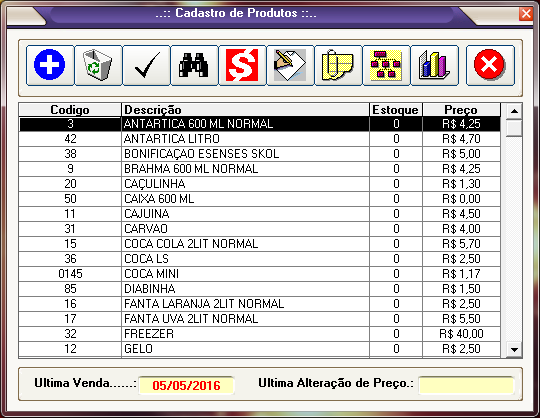Click the vertical scrollbar thumb

pyautogui.click(x=515, y=128)
